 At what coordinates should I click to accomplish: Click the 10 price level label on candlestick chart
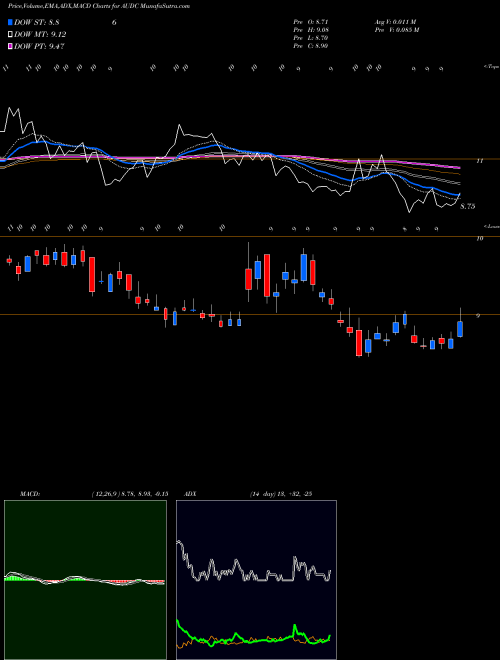[479, 239]
